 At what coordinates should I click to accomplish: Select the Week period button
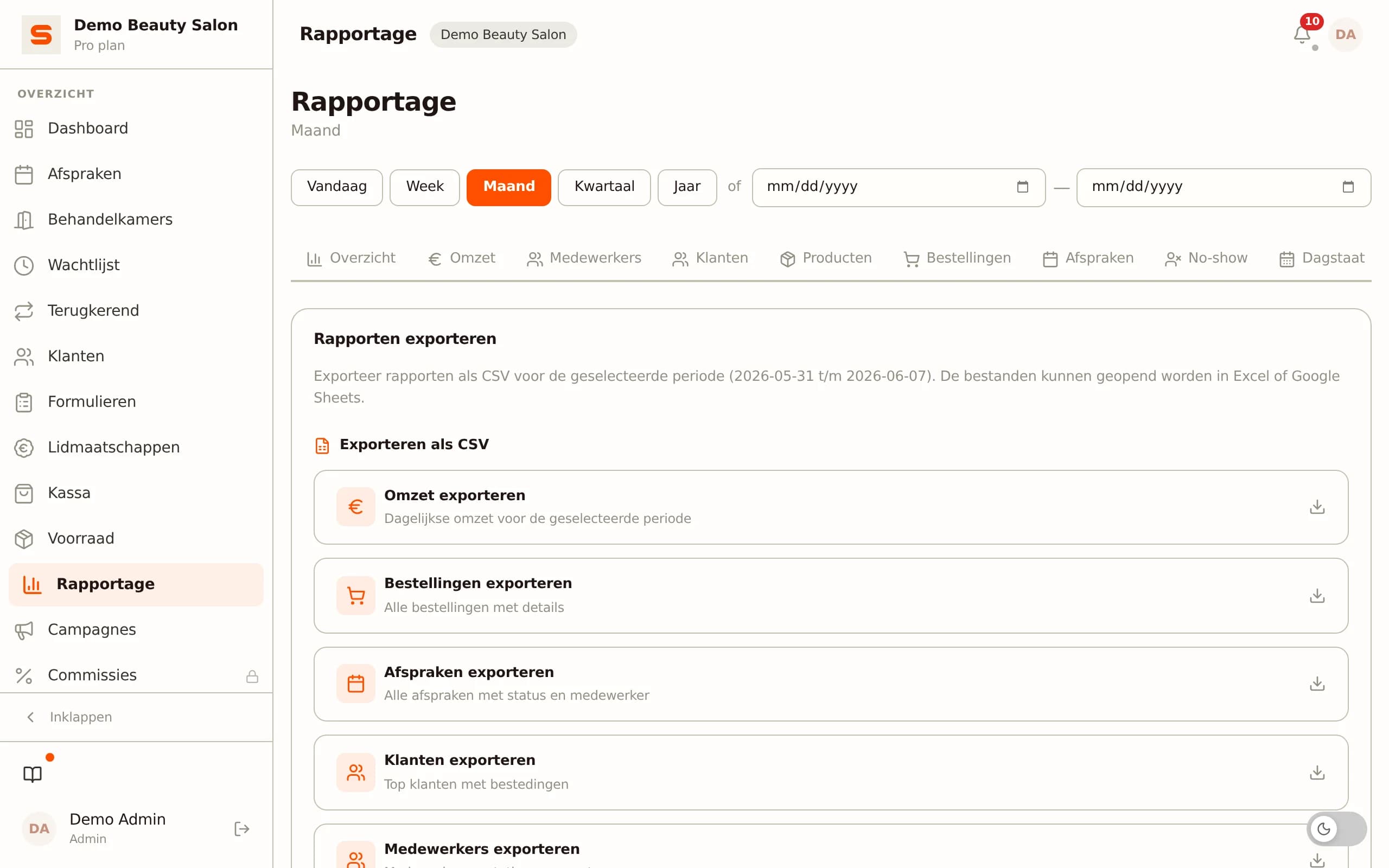click(x=424, y=187)
